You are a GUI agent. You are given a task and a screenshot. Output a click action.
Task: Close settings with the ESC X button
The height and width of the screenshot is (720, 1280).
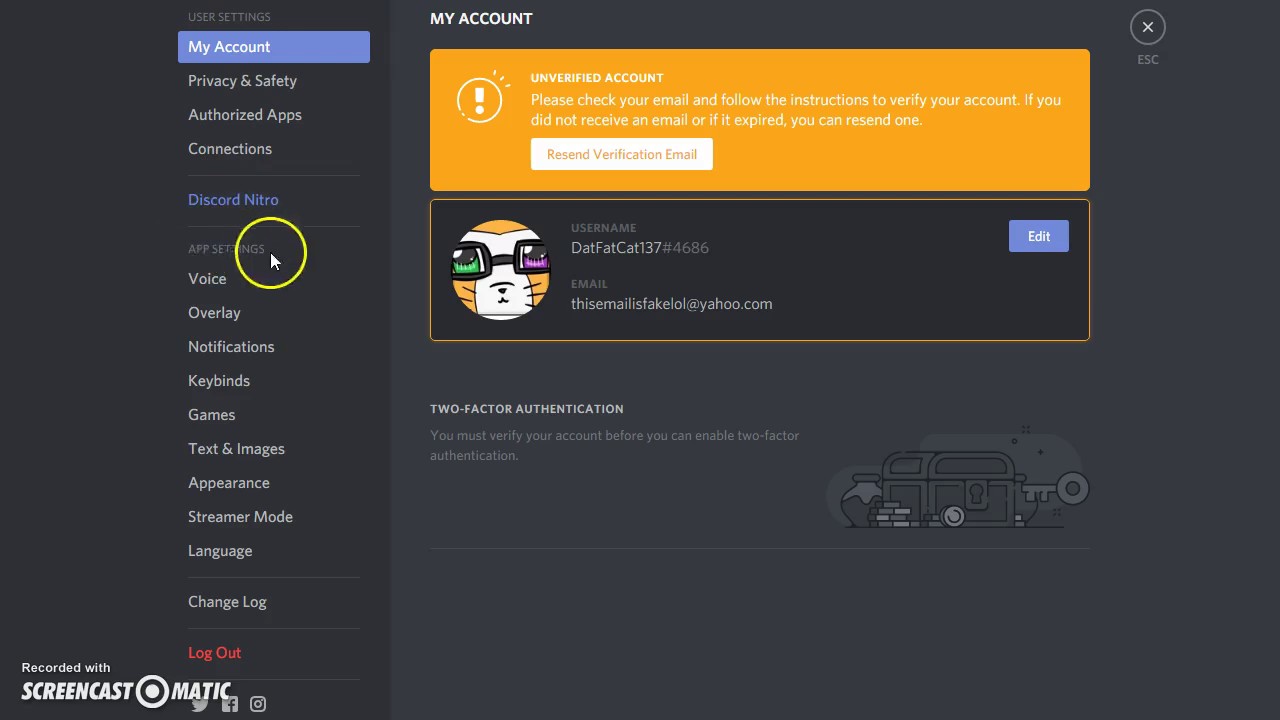point(1148,27)
